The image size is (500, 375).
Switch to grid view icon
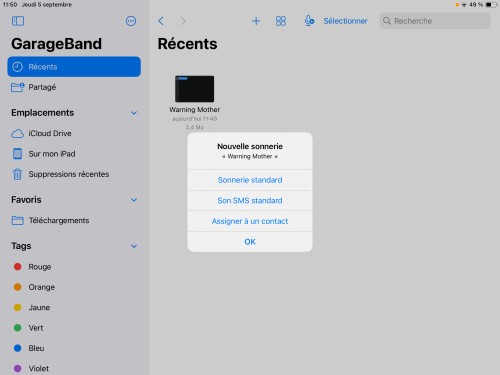pos(281,21)
